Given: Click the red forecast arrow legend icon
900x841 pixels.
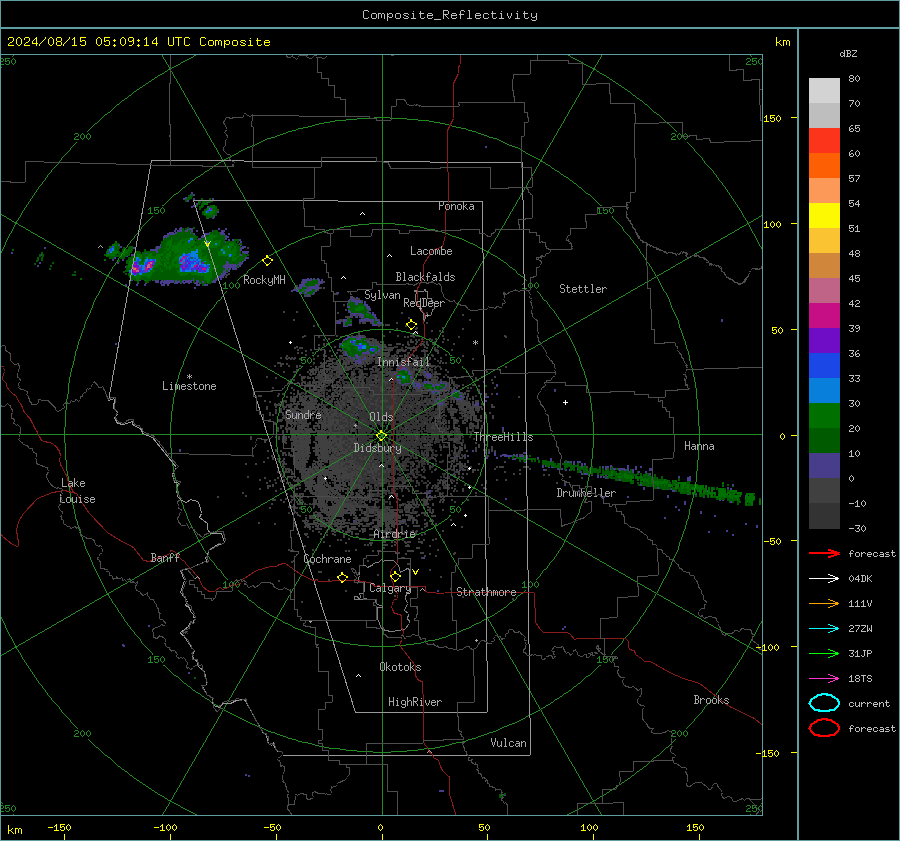Looking at the screenshot, I should click(x=824, y=553).
